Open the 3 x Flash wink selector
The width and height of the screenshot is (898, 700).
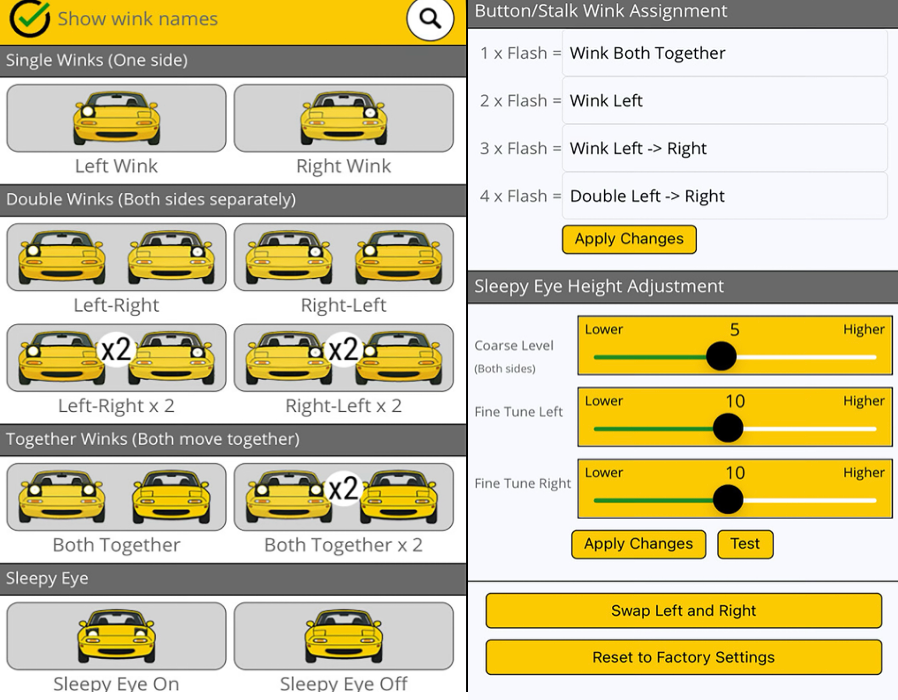pyautogui.click(x=724, y=149)
